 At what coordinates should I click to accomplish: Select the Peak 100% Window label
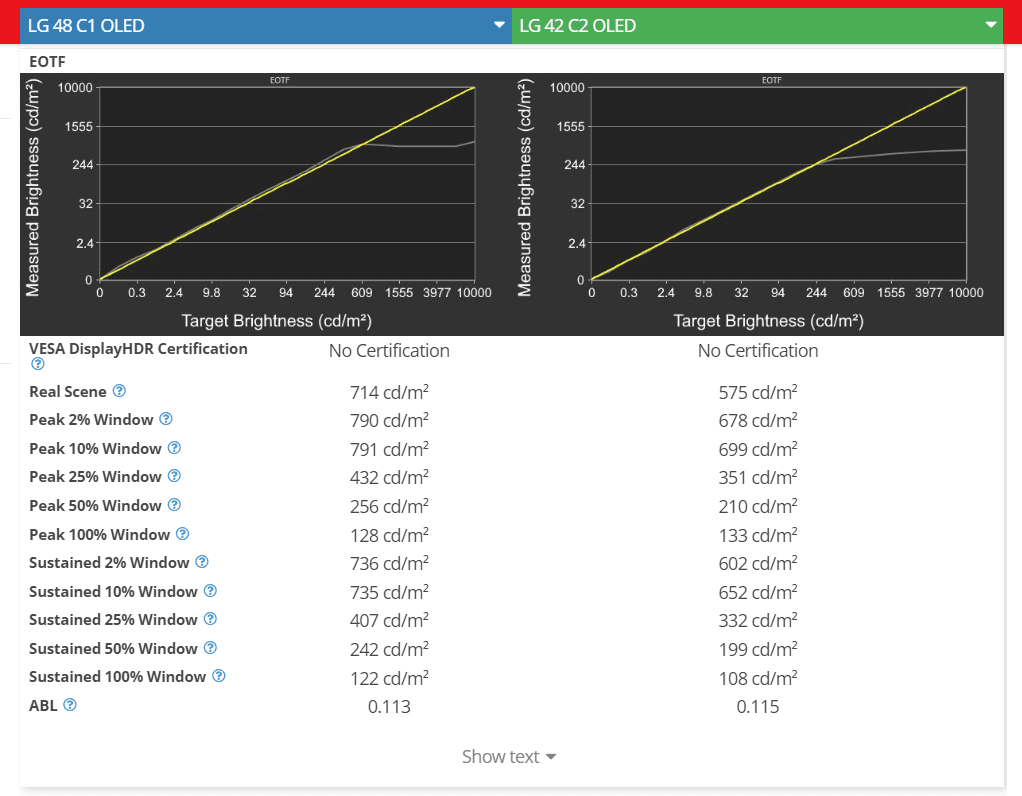100,535
